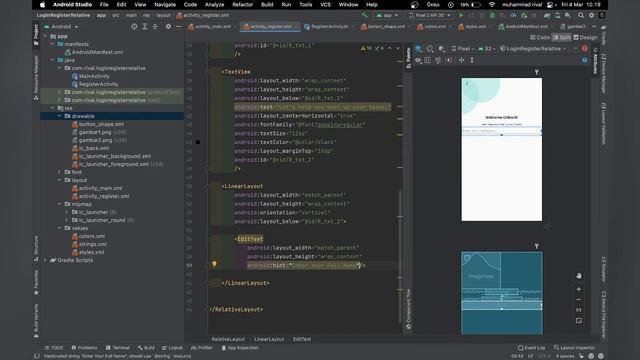Open IDE settings gear in main toolbar

[591, 15]
